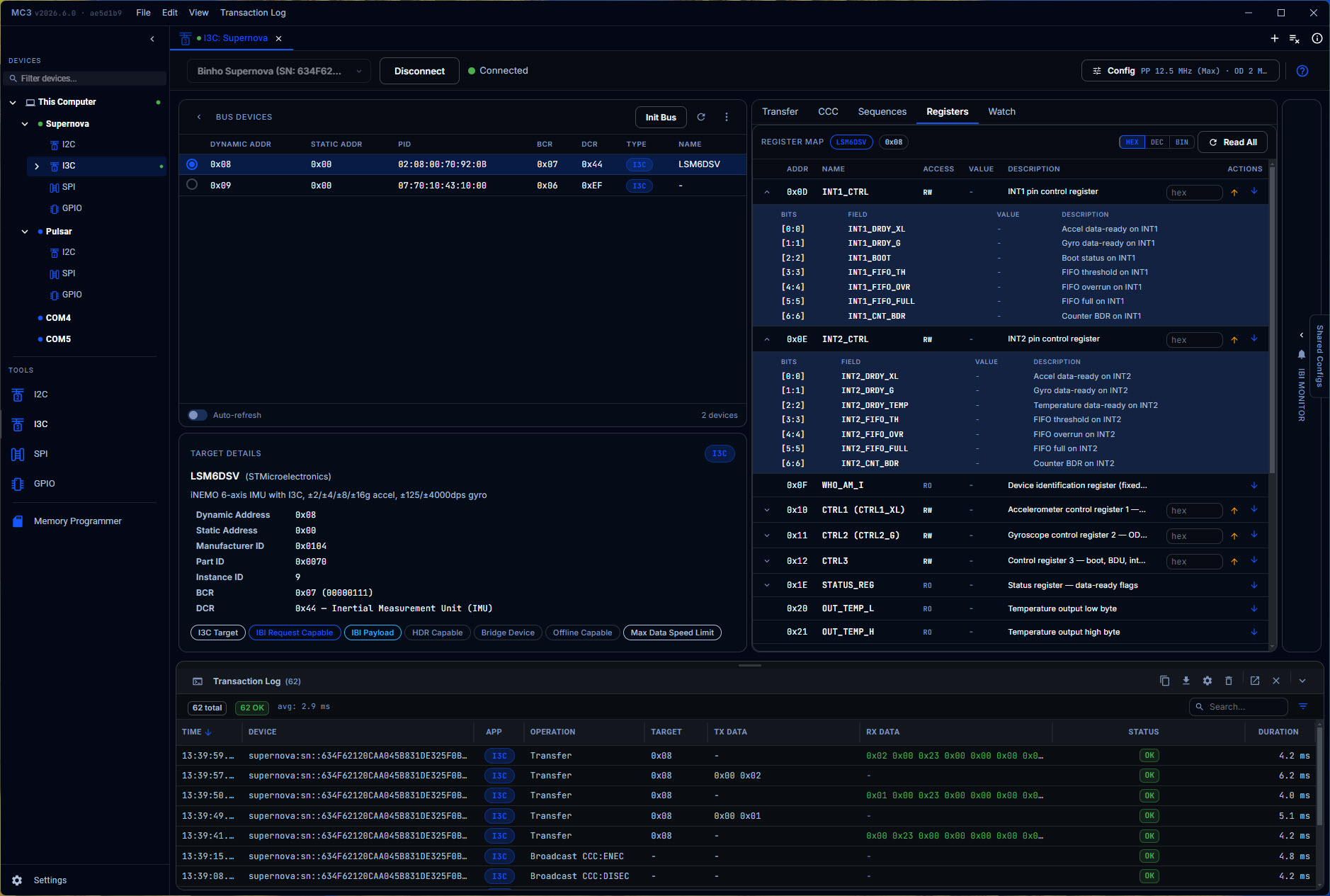1330x896 pixels.
Task: Toggle the Auto-refresh switch
Action: coord(198,415)
